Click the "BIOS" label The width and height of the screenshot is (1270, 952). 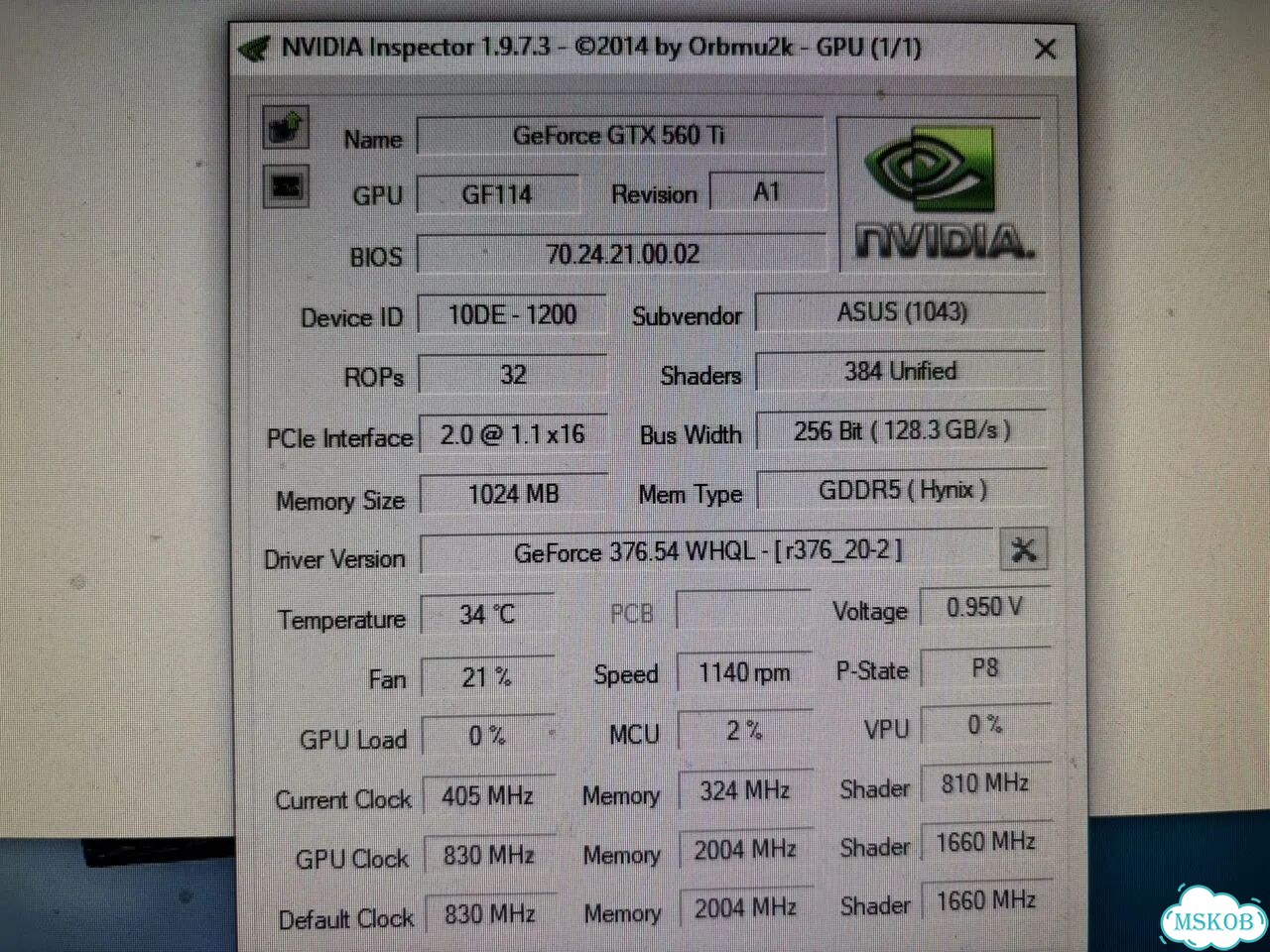click(x=376, y=258)
